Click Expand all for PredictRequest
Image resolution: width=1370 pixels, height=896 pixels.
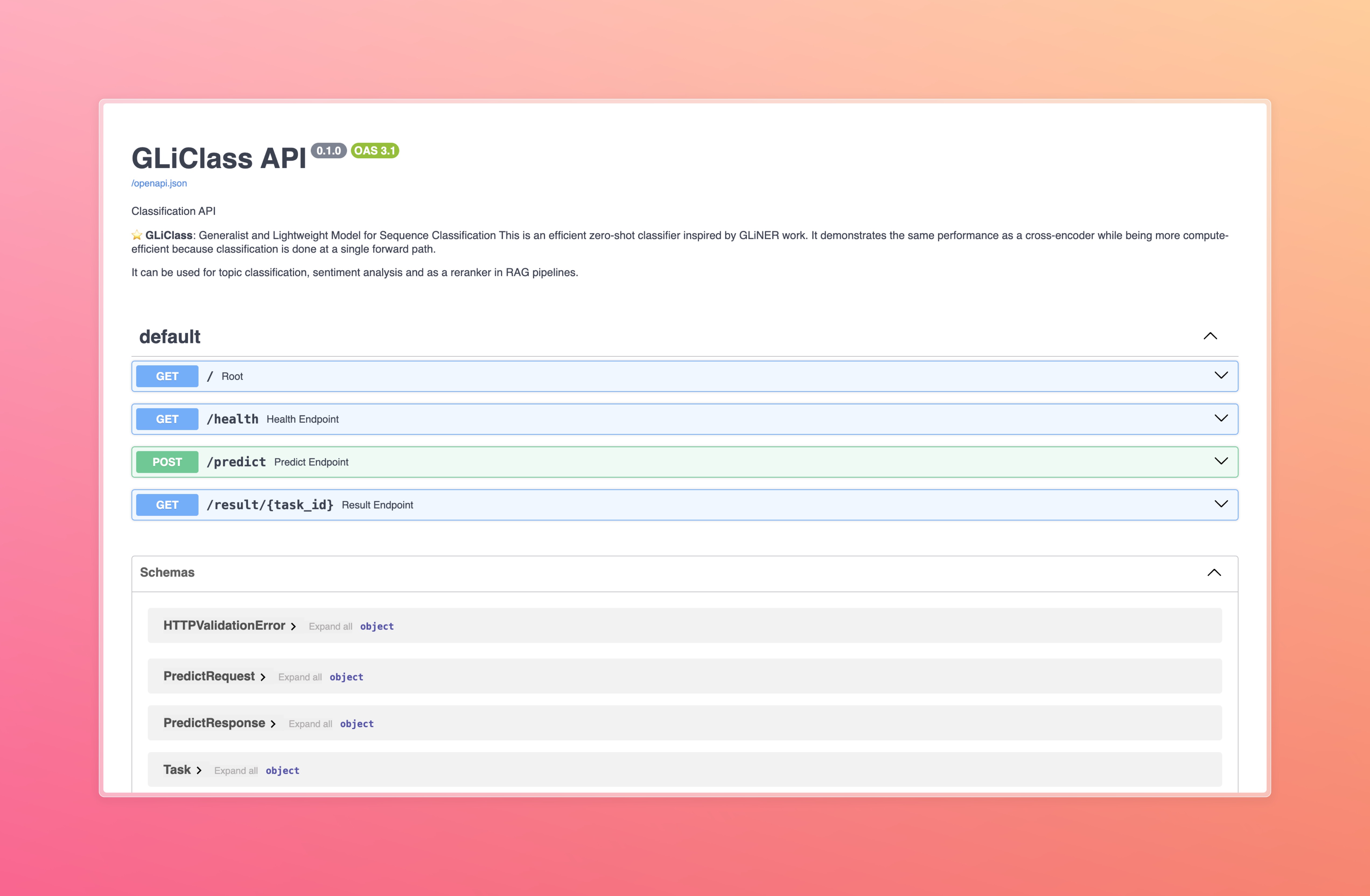tap(300, 677)
